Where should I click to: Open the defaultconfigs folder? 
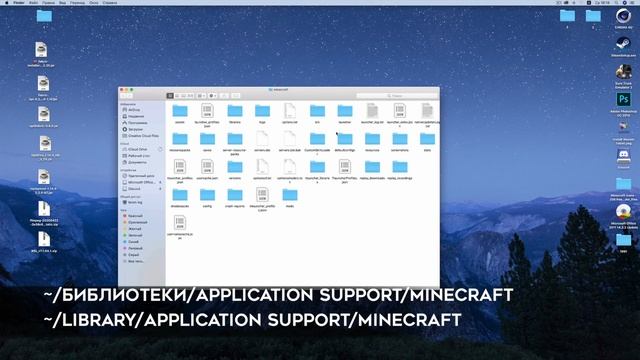coord(345,139)
